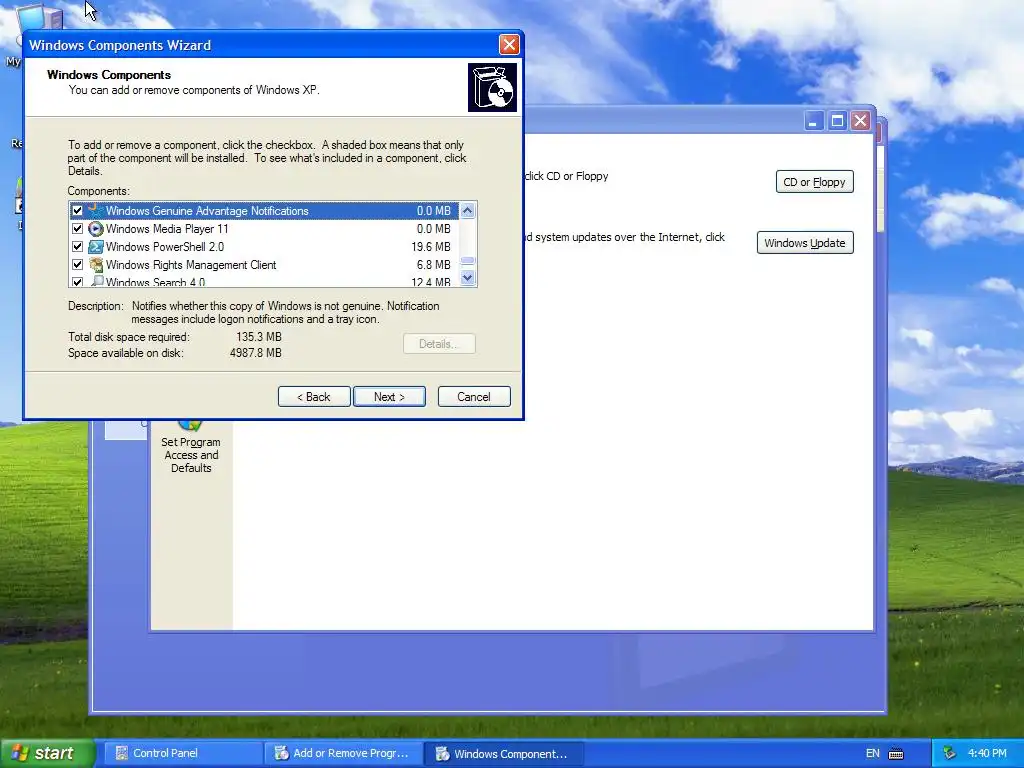This screenshot has width=1024, height=768.
Task: Maximize the Add or Remove Programs window
Action: pos(837,121)
